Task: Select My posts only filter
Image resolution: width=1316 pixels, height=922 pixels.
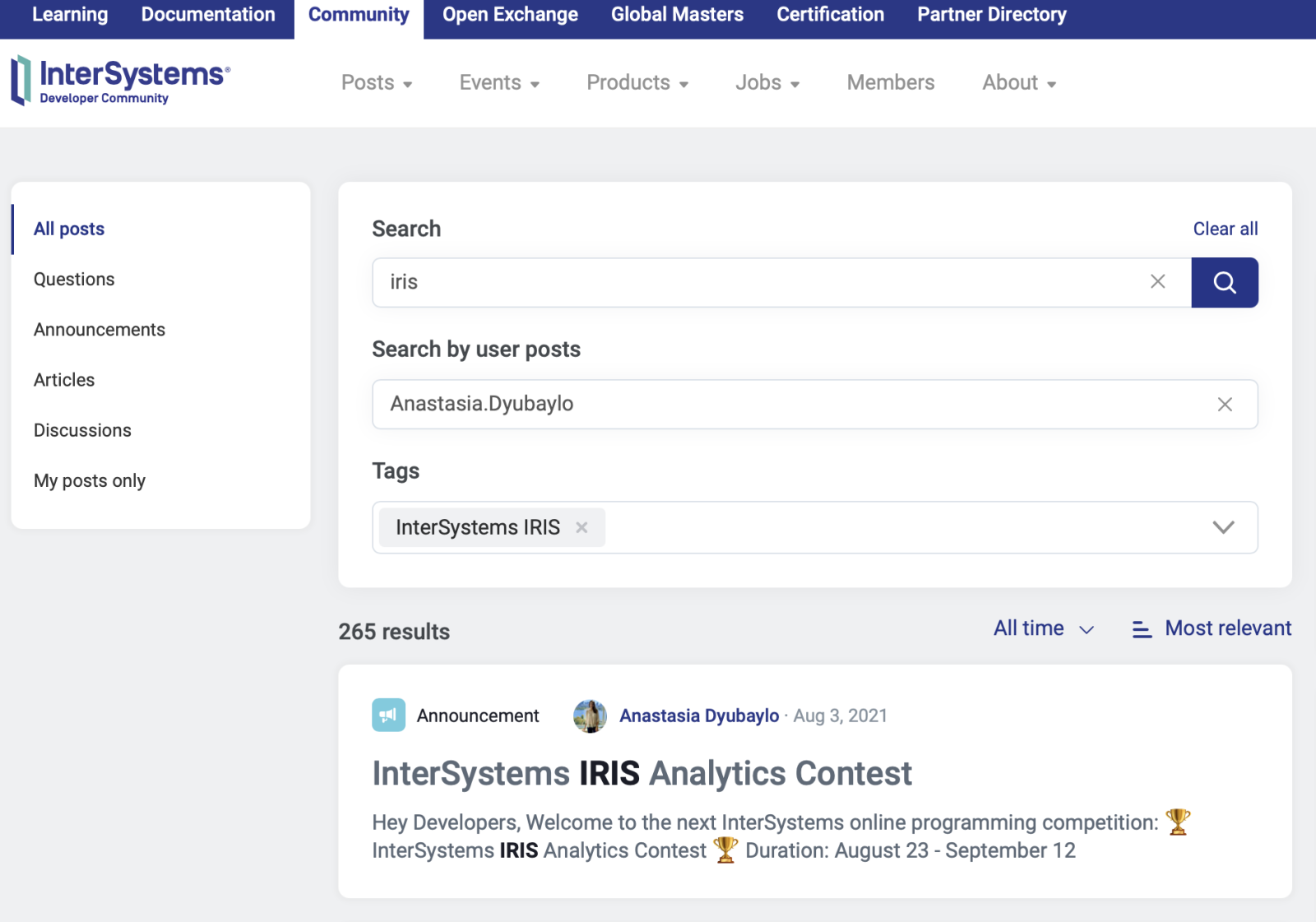Action: point(90,481)
